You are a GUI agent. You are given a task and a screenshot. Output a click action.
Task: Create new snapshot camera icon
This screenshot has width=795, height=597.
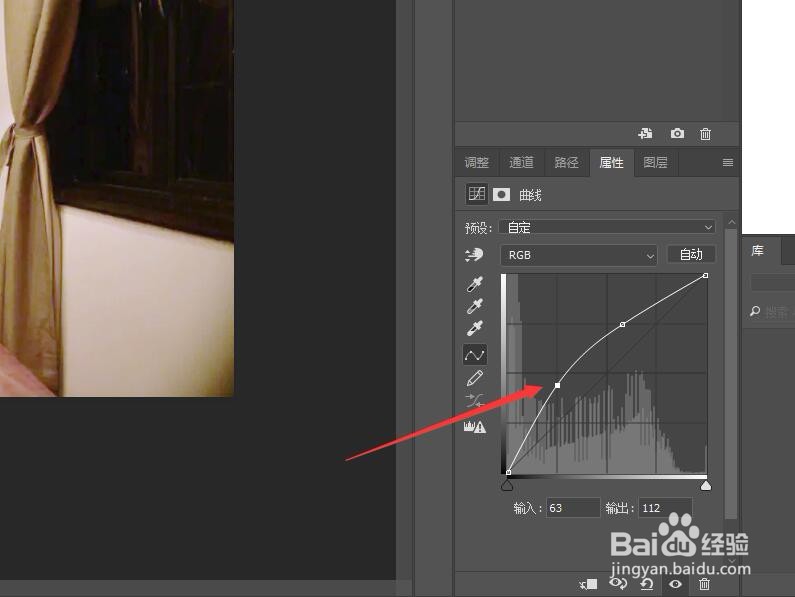677,133
